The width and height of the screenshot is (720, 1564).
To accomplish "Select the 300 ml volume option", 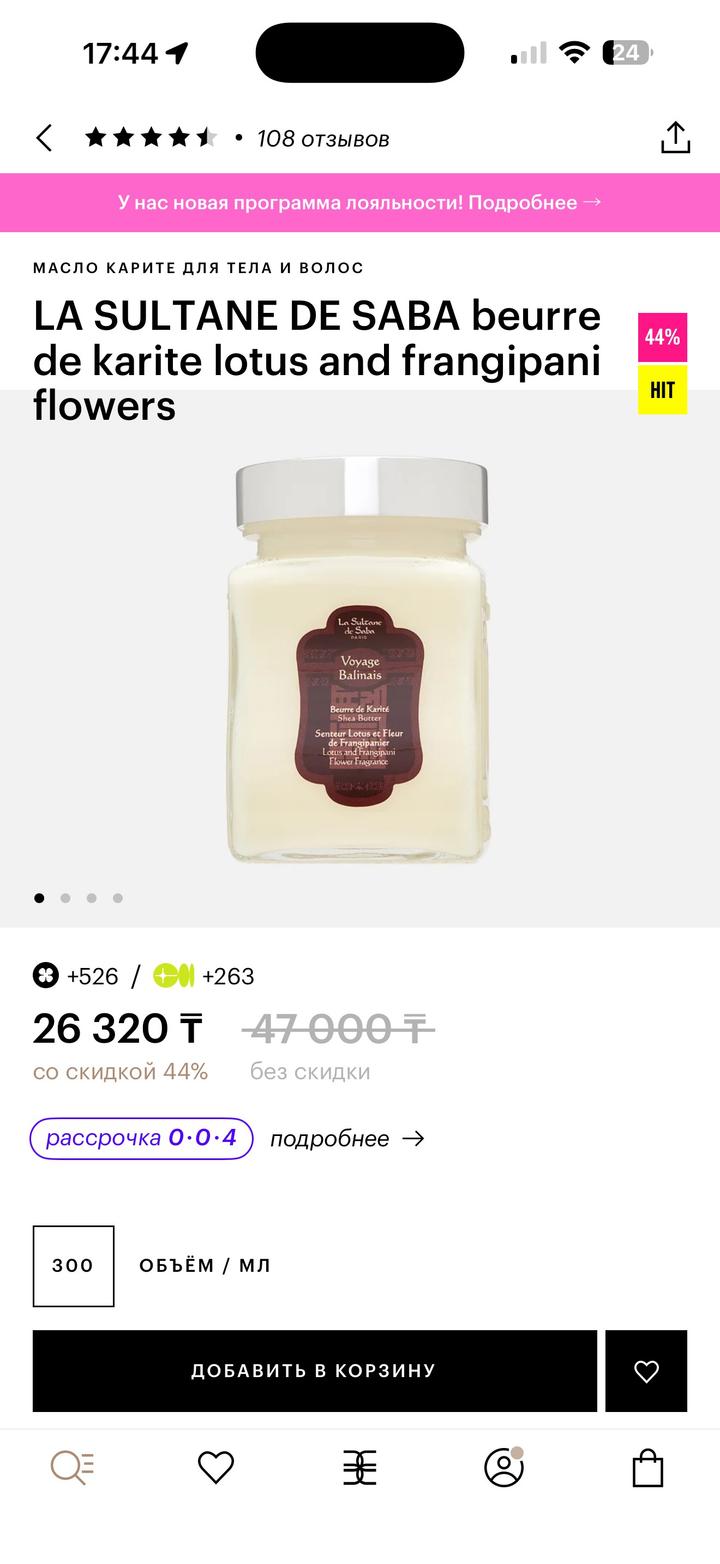I will 73,1266.
